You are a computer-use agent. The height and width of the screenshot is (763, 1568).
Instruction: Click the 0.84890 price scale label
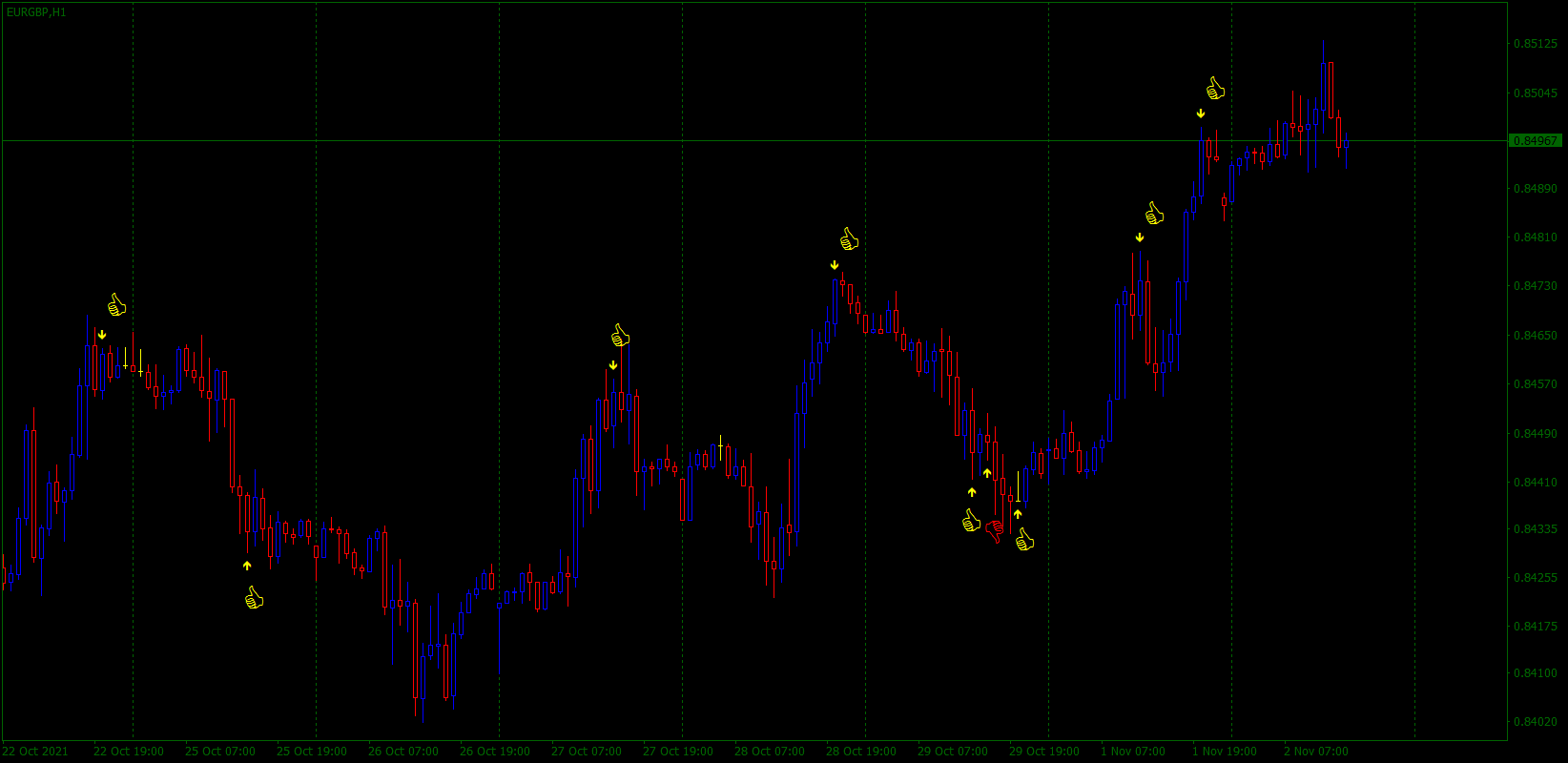[1536, 189]
